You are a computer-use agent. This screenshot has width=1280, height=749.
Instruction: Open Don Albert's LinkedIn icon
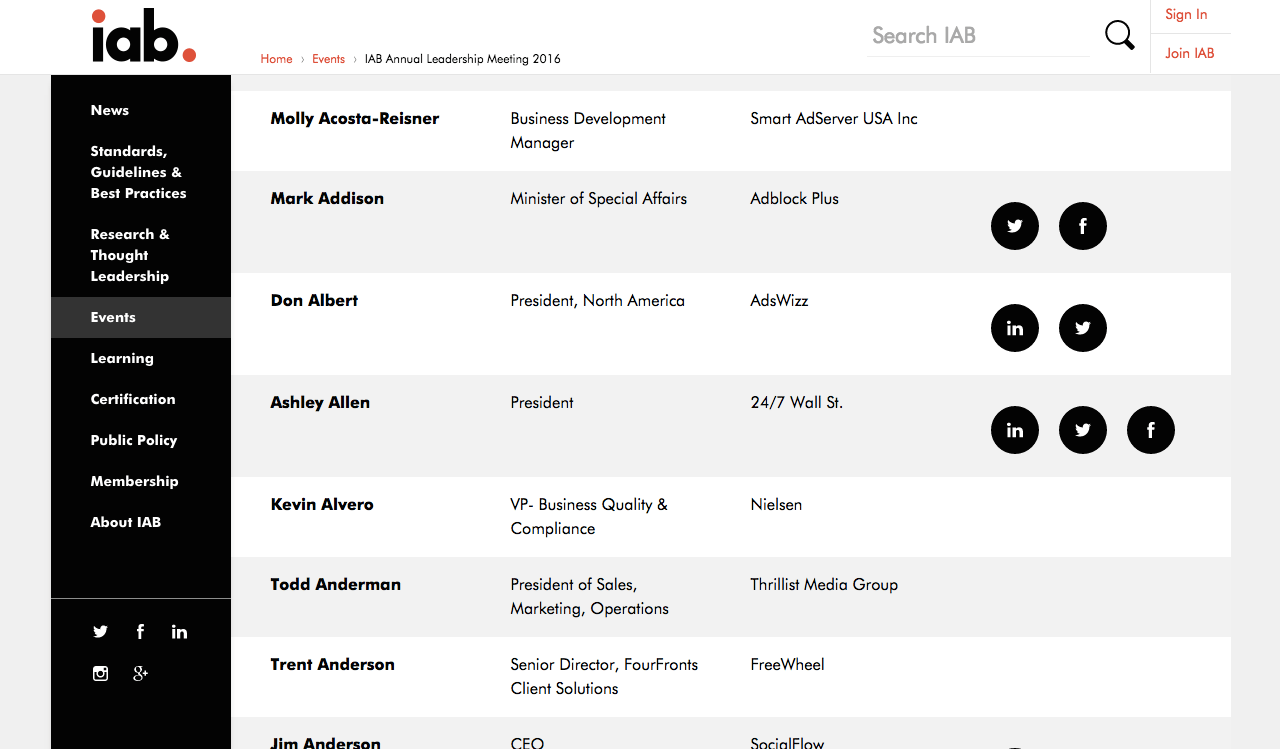coord(1015,328)
